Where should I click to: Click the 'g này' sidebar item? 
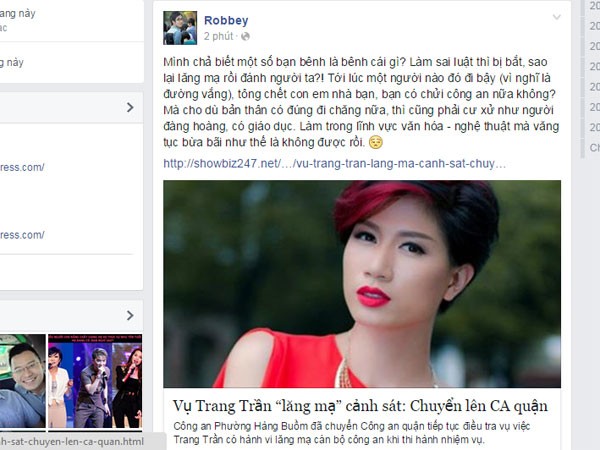(x=12, y=62)
